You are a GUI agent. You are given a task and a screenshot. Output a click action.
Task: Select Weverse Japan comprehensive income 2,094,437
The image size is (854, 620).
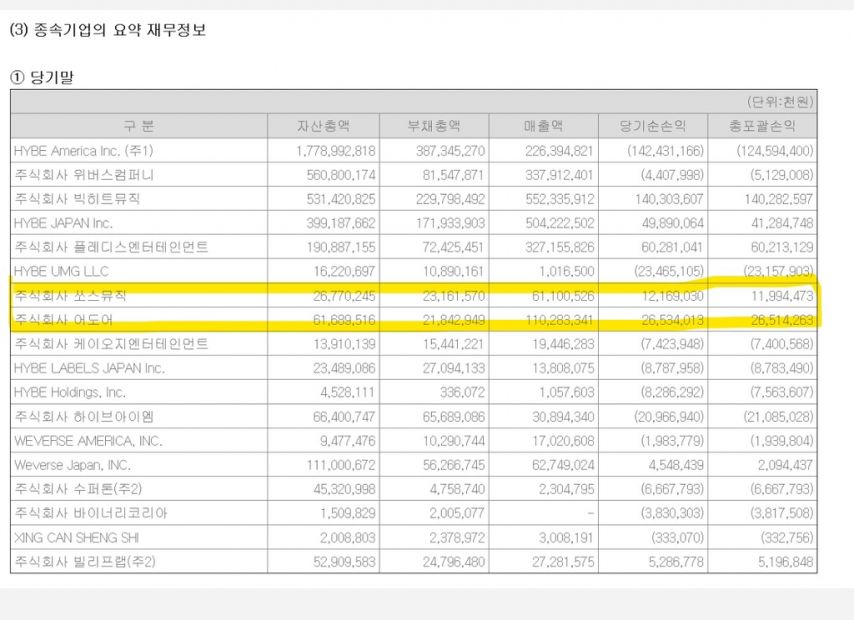785,465
